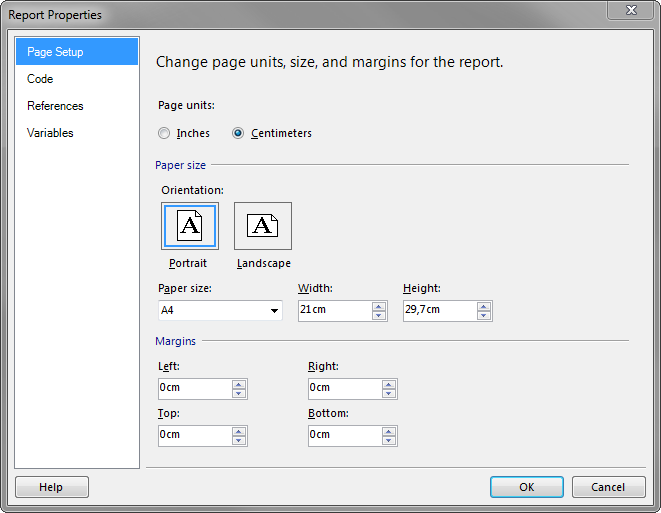
Task: Decrease Bottom margin with down arrow
Action: coord(389,440)
